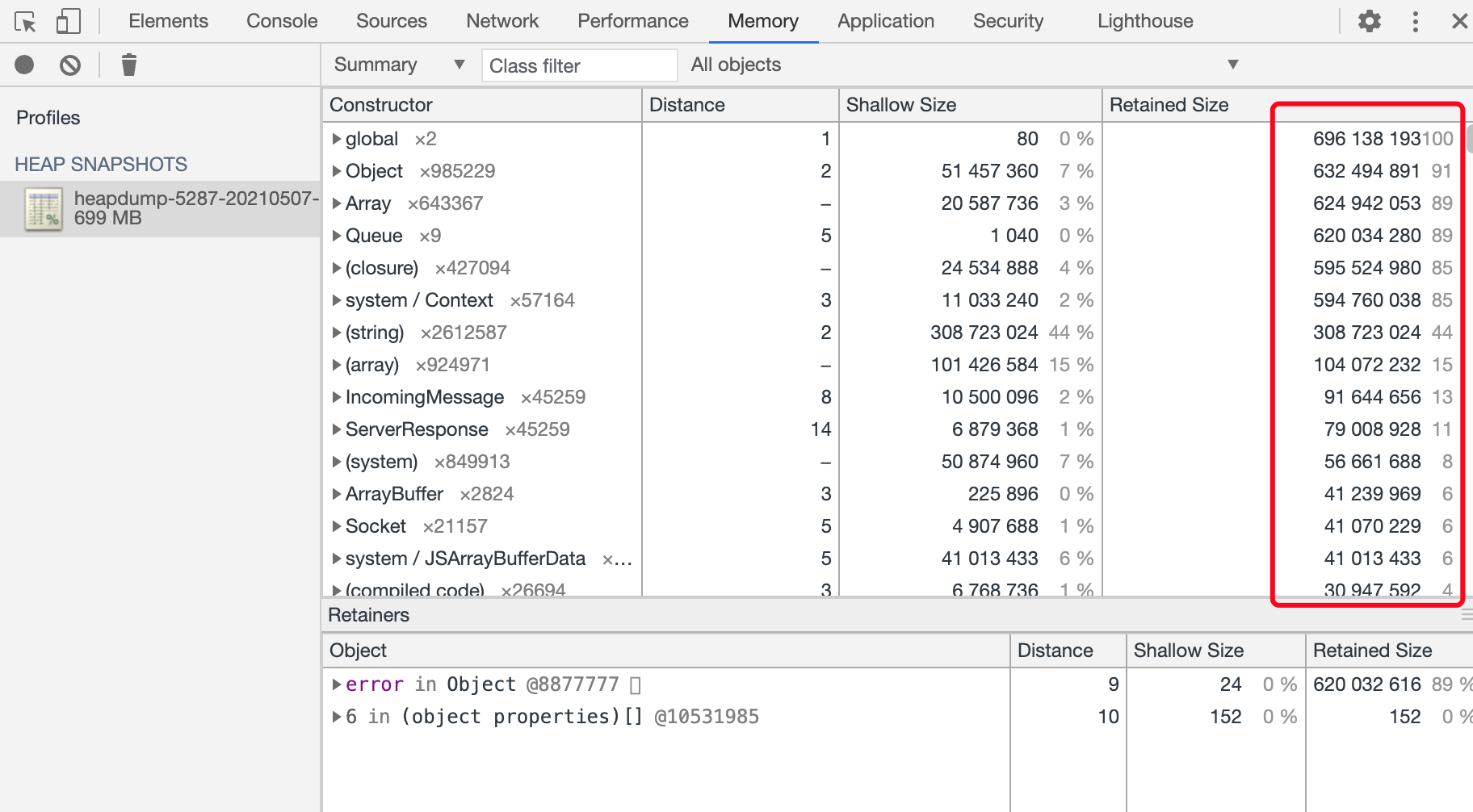The image size is (1473, 812).
Task: Select the heapdump snapshot file icon
Action: pyautogui.click(x=44, y=209)
